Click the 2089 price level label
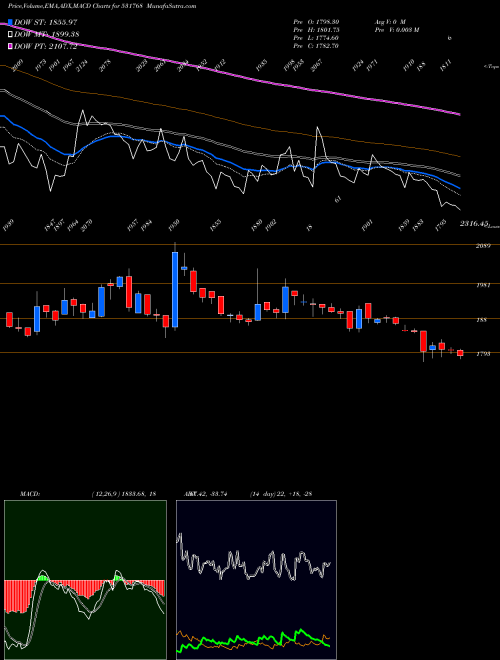 click(483, 246)
